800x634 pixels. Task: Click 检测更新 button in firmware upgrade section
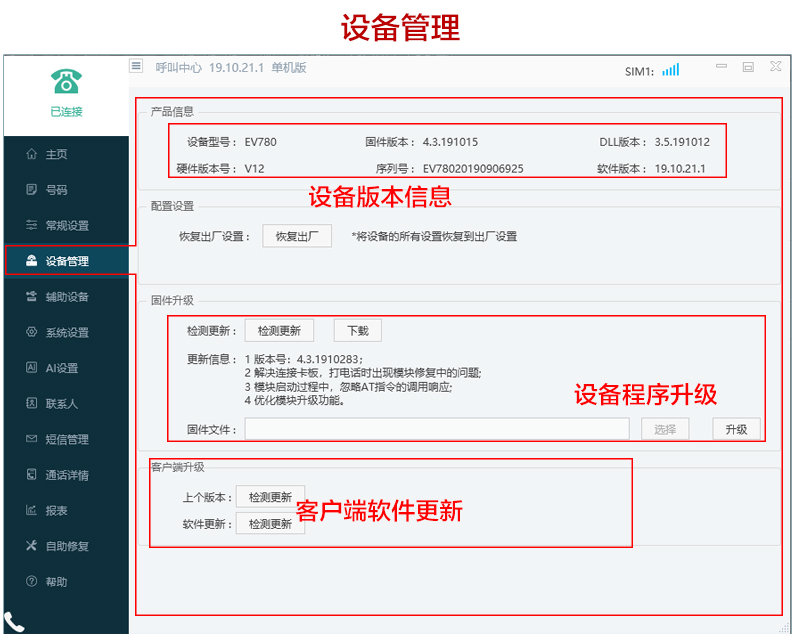[x=280, y=330]
